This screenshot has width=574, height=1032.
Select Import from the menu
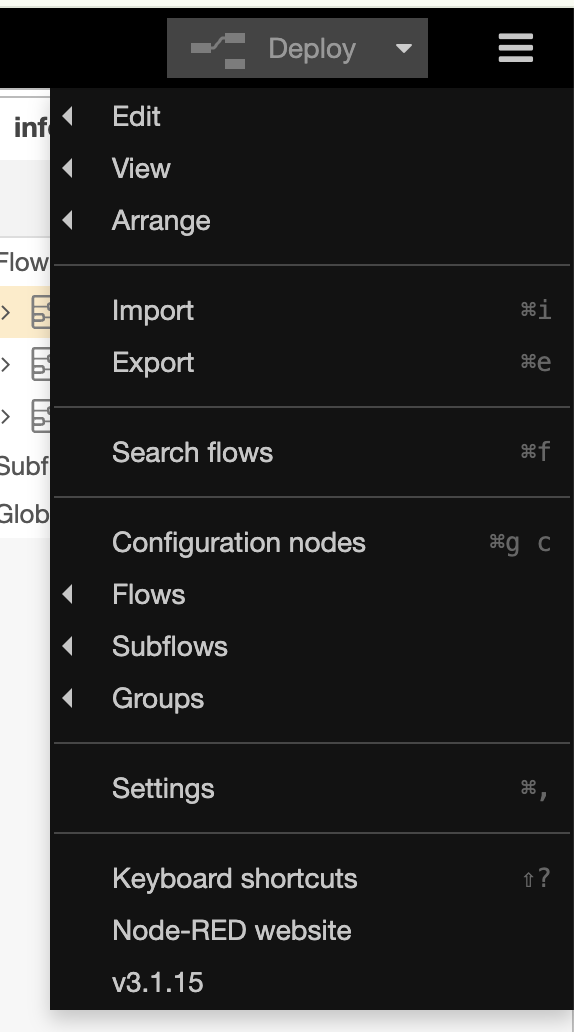(x=311, y=310)
